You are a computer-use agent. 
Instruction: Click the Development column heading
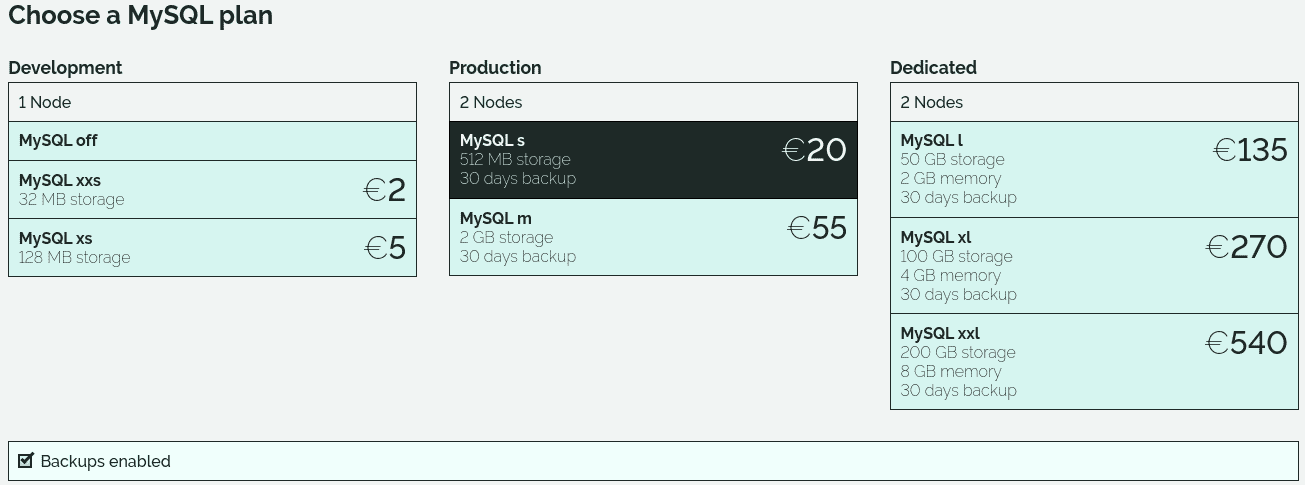pyautogui.click(x=65, y=68)
